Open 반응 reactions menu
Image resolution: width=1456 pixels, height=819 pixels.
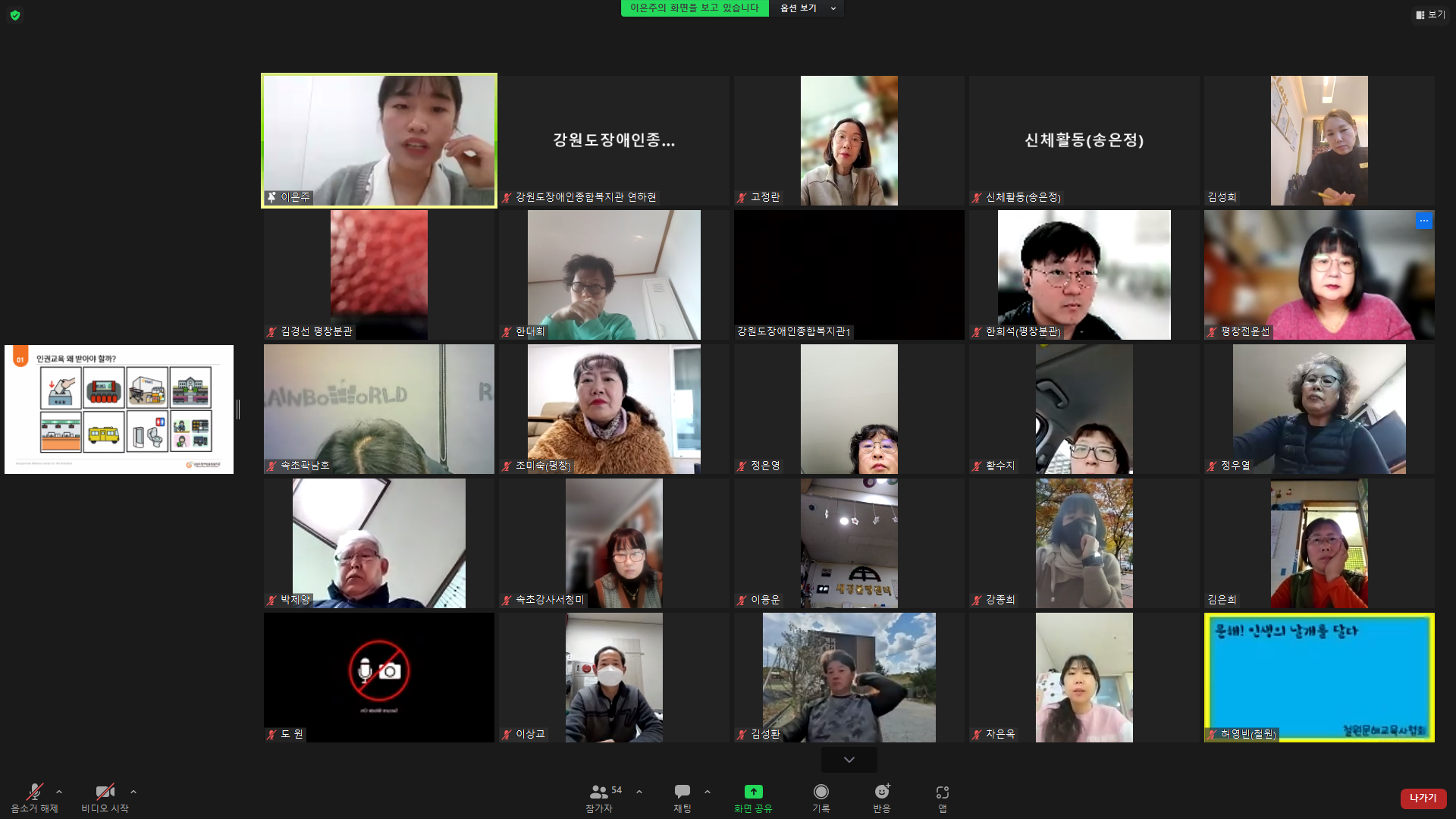(882, 798)
